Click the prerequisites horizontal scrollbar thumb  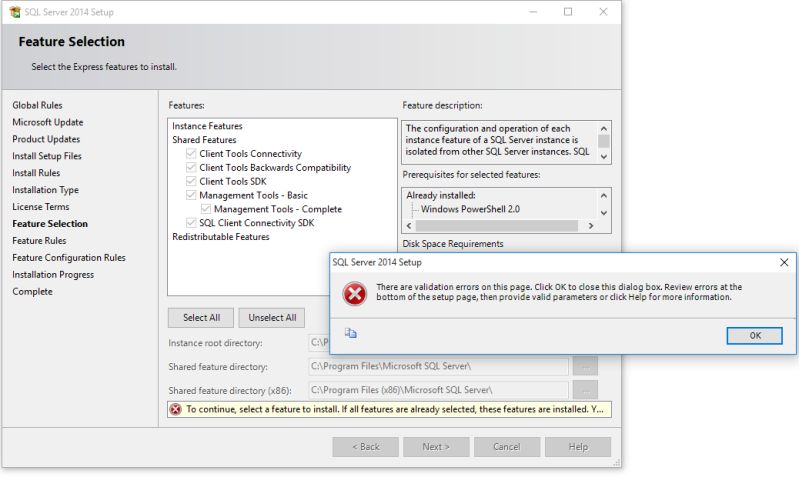point(497,226)
